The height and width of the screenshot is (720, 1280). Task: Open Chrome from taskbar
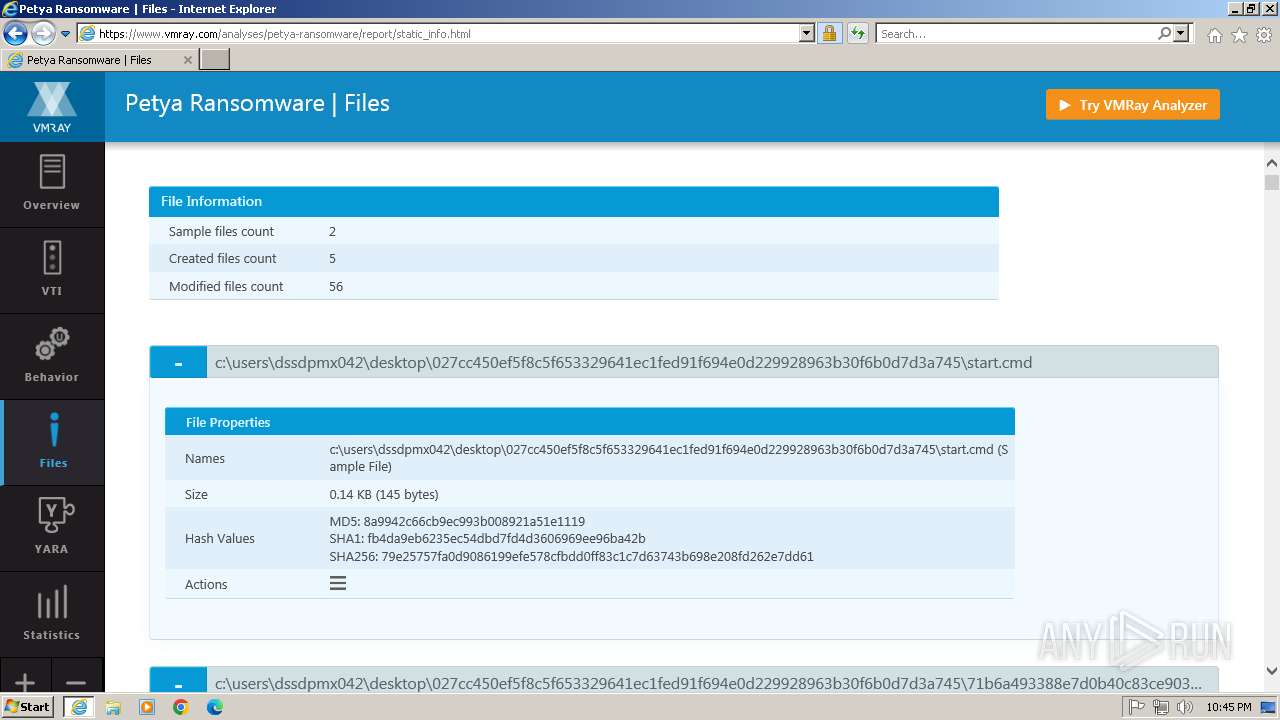click(x=181, y=707)
